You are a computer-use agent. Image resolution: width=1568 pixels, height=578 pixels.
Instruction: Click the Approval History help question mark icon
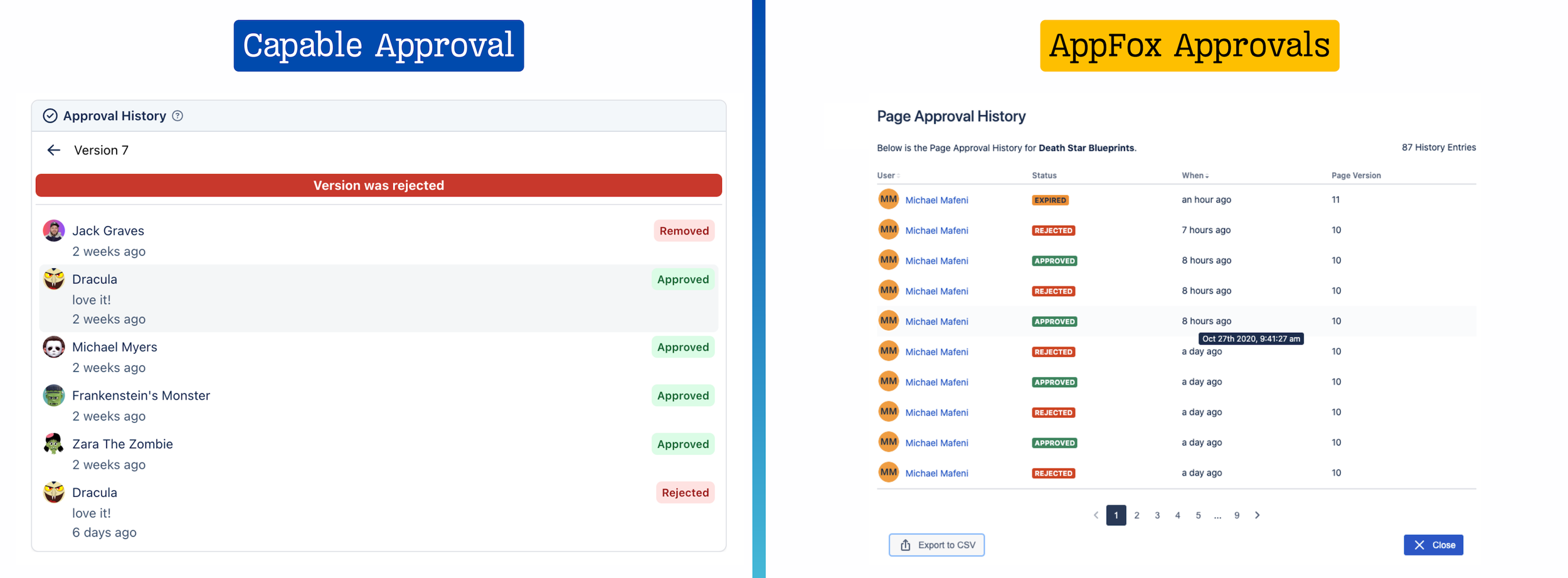177,116
